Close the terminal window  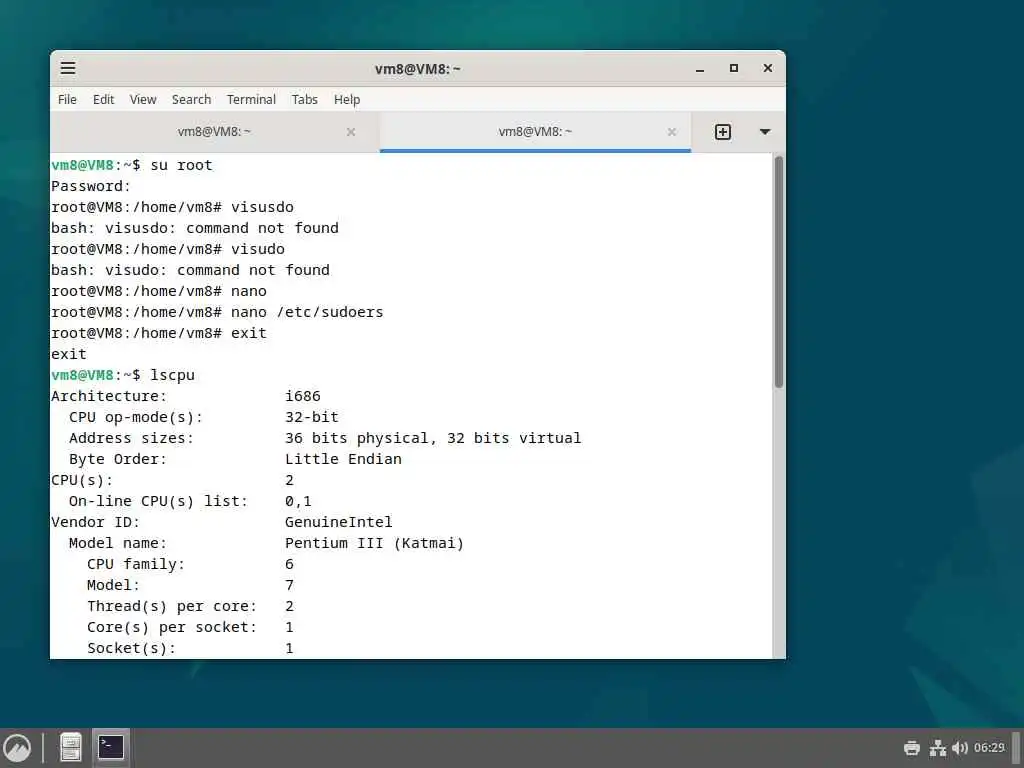[768, 68]
